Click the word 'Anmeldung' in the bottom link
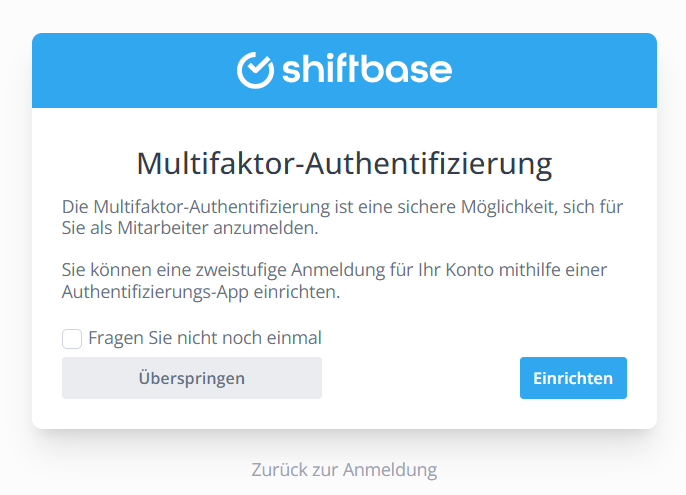Viewport: 686px width, 495px height. click(390, 470)
